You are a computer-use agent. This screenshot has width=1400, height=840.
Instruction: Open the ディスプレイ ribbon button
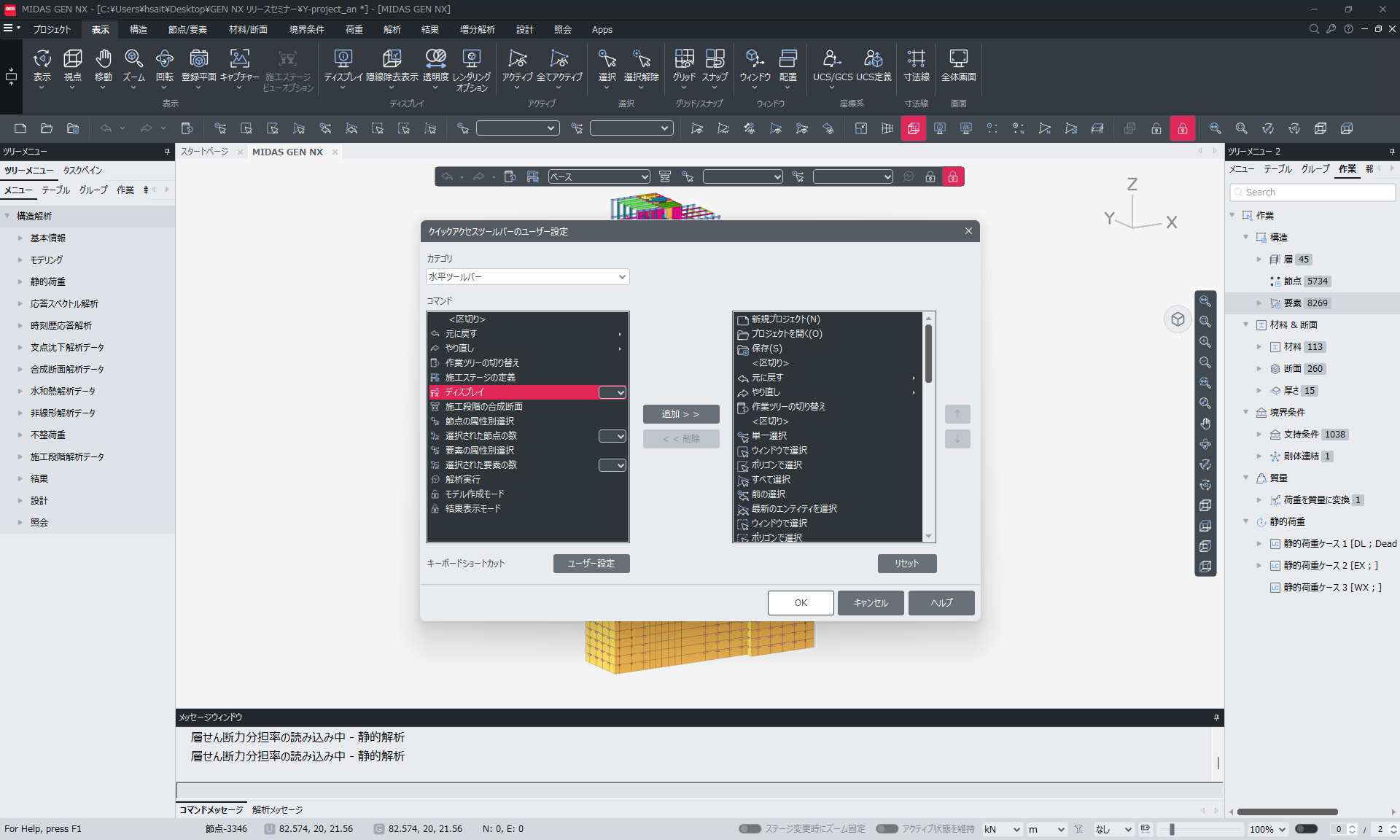pos(343,67)
